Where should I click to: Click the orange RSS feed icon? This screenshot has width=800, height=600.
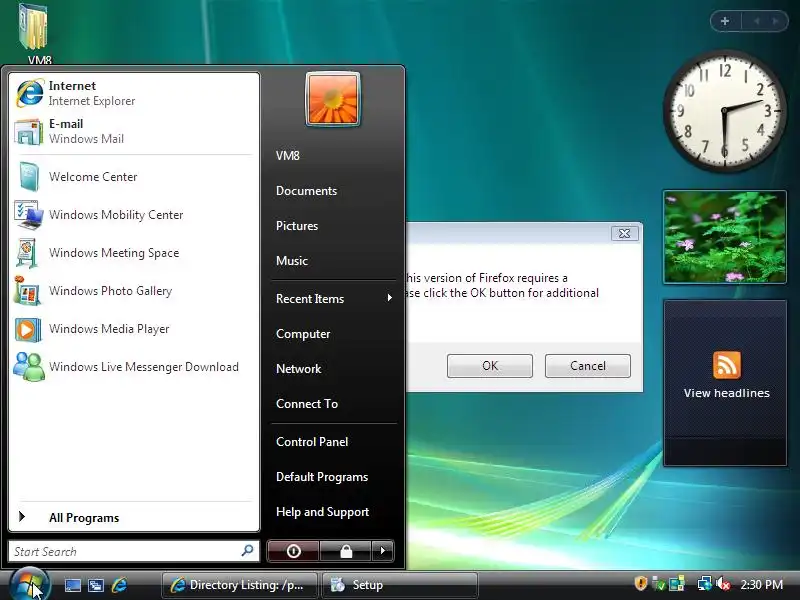pyautogui.click(x=727, y=365)
